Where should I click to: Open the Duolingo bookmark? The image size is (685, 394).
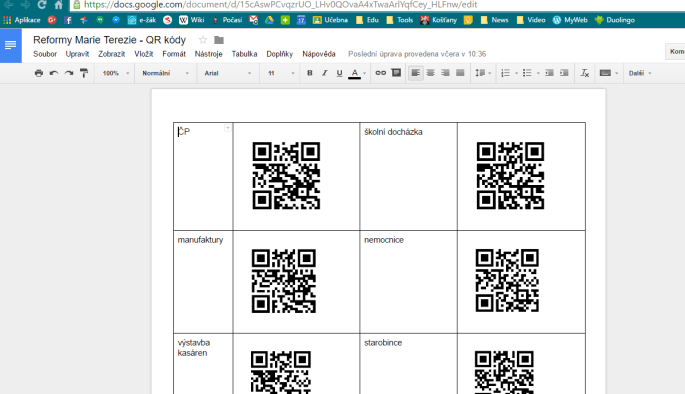pos(615,20)
